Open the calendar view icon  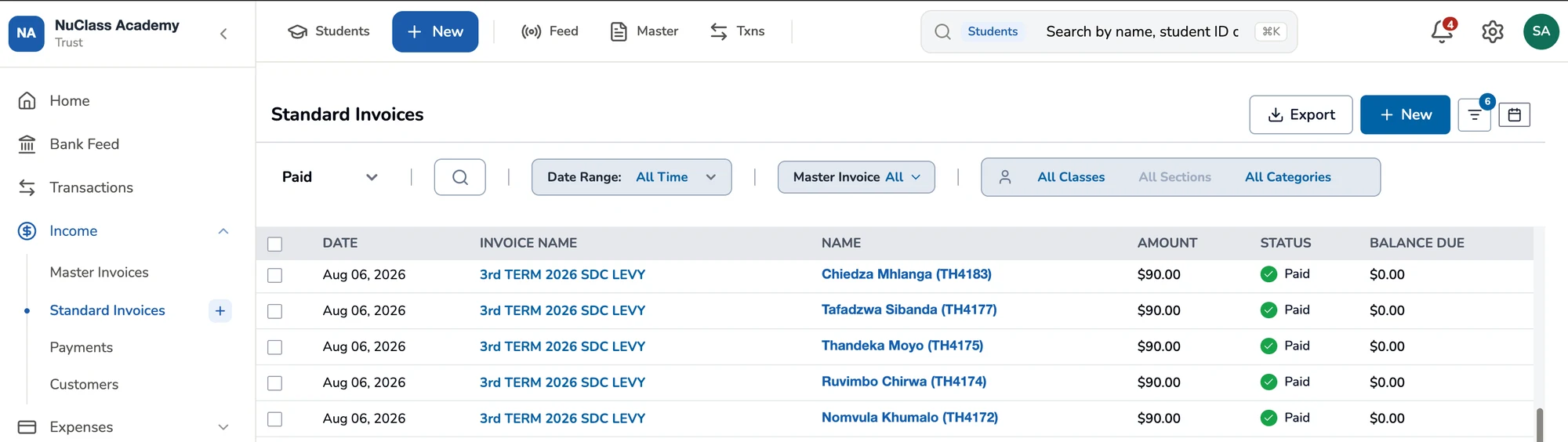[x=1514, y=115]
